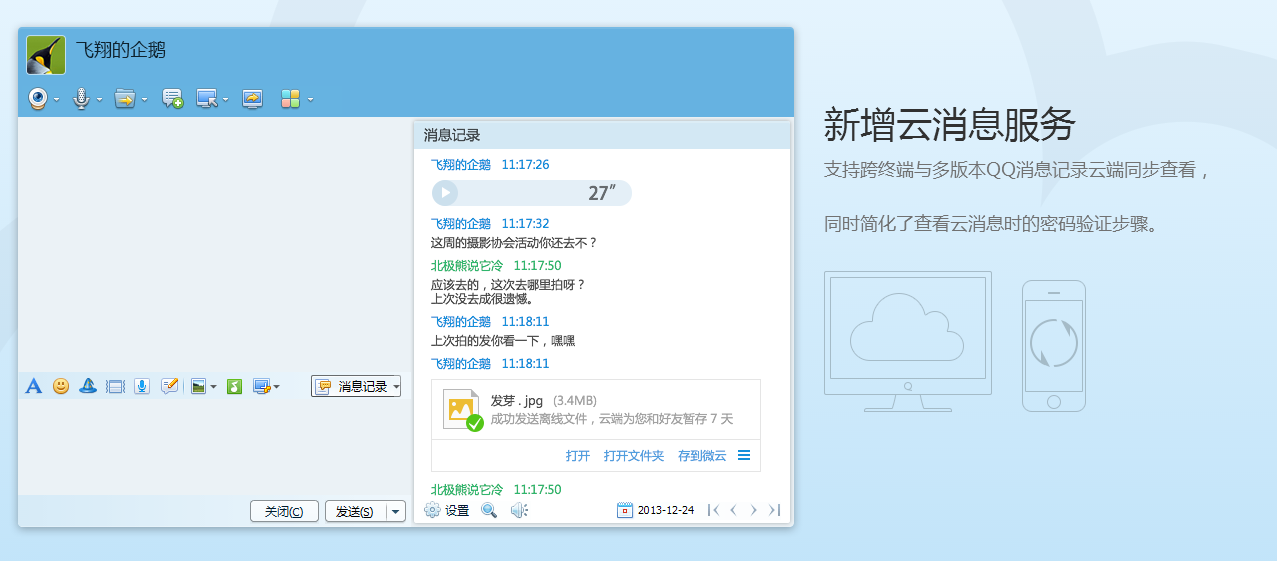Open the calendar date picker icon
Screen dimensions: 1277x561
pyautogui.click(x=625, y=510)
